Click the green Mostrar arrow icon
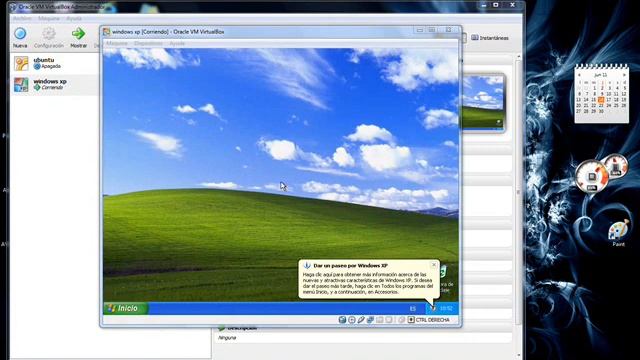Screen dimensions: 640x360 [78, 33]
